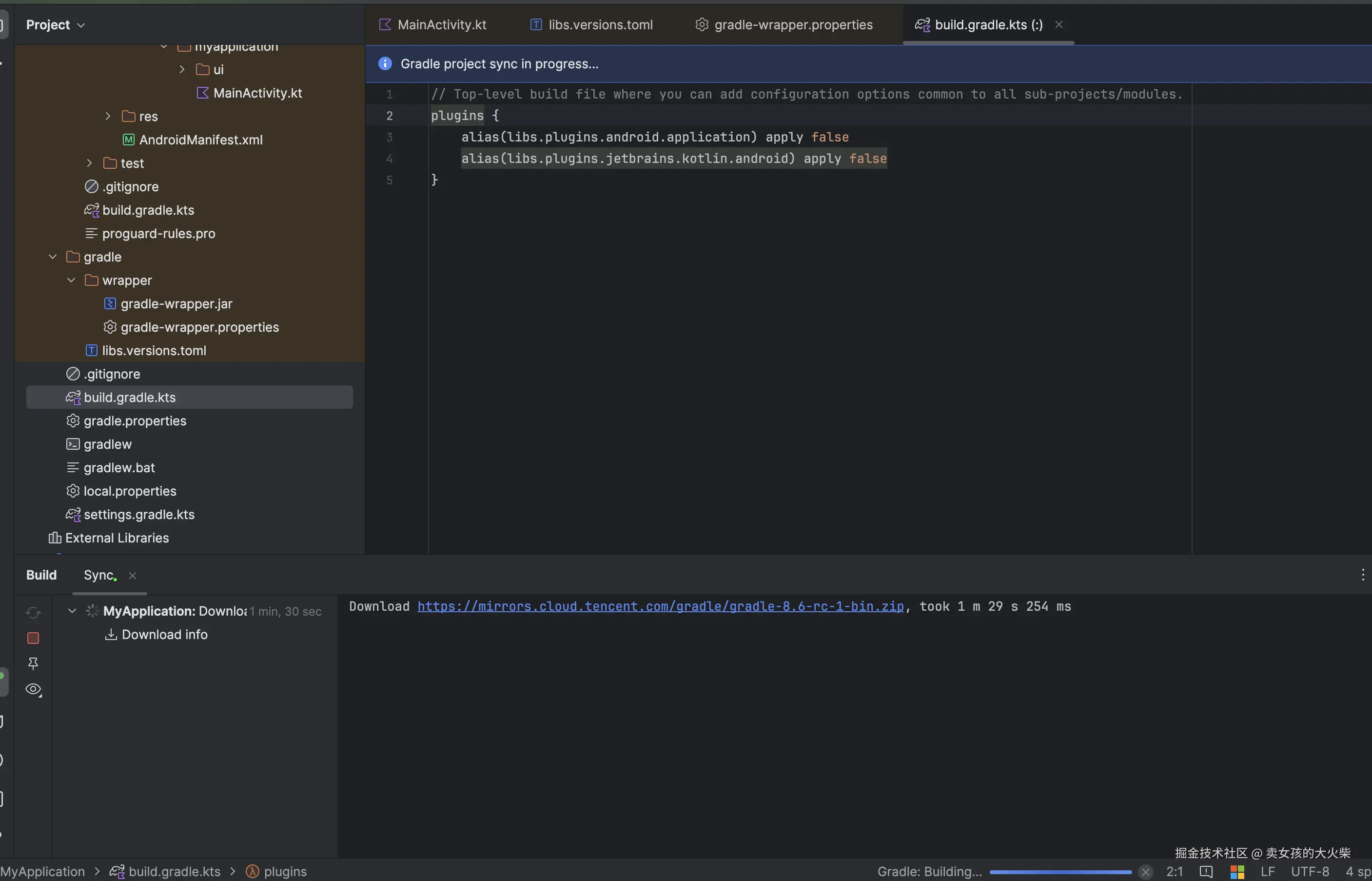Click the pin tab icon in Build panel
Image resolution: width=1372 pixels, height=881 pixels.
33,663
